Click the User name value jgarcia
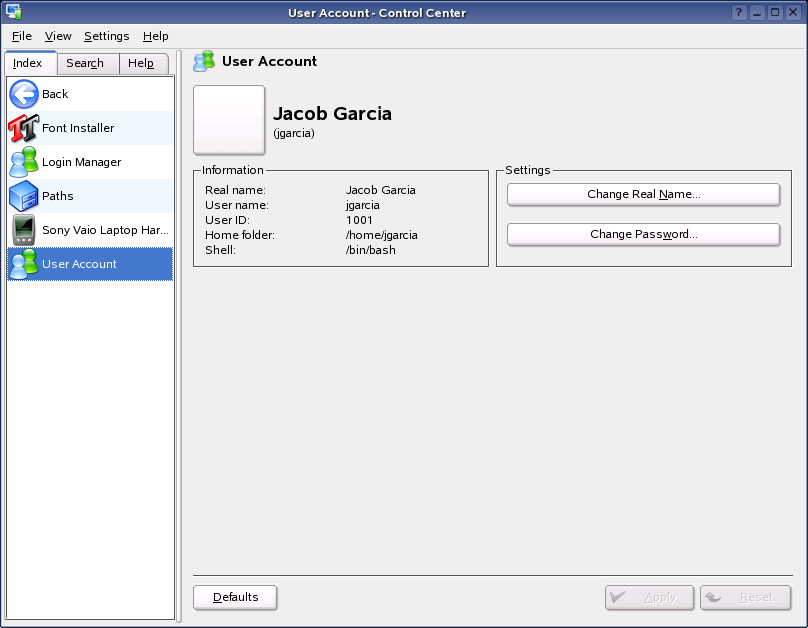808x628 pixels. [363, 205]
